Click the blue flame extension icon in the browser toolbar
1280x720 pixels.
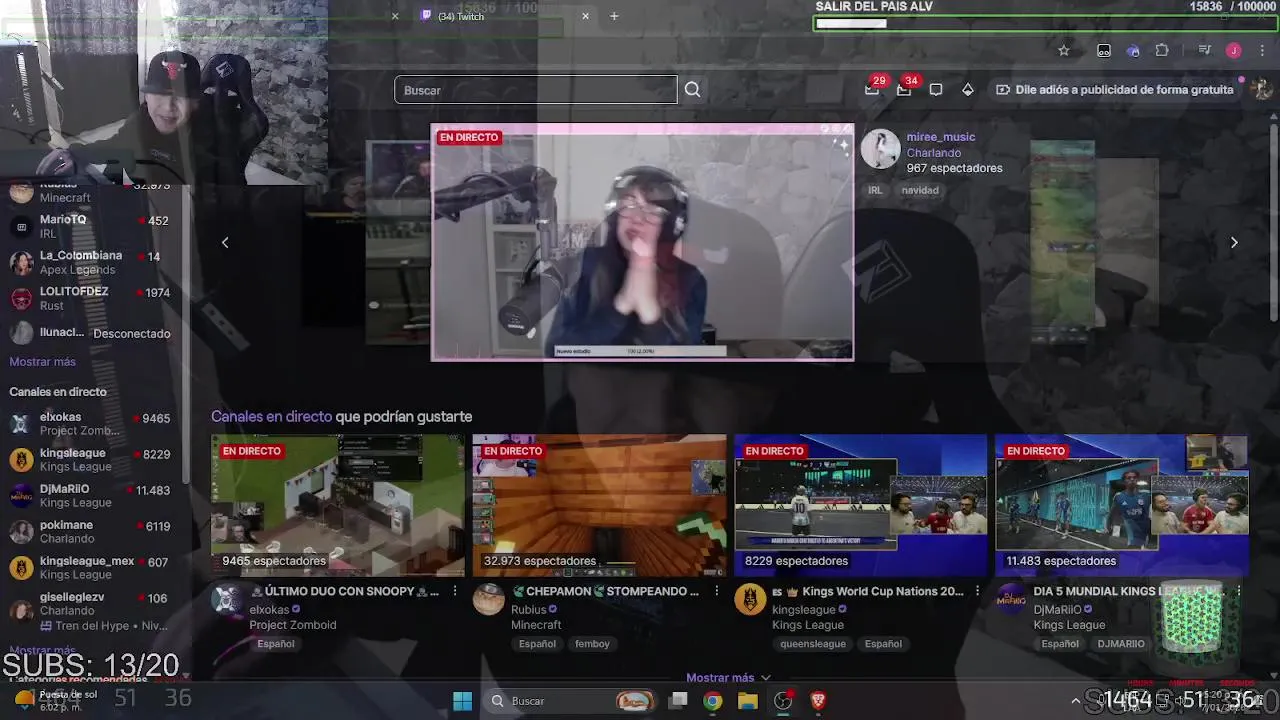coord(1133,50)
